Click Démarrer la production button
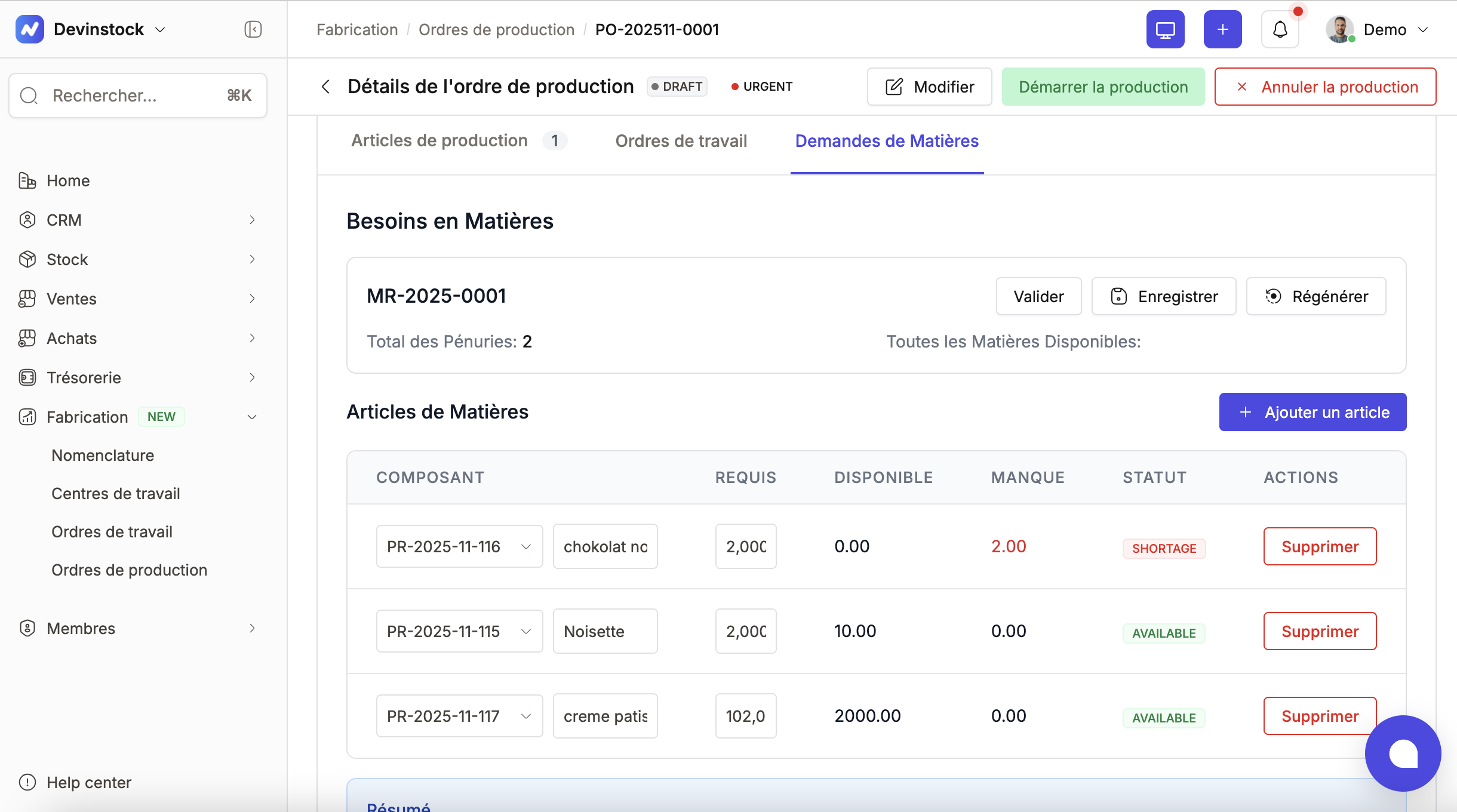 point(1102,87)
